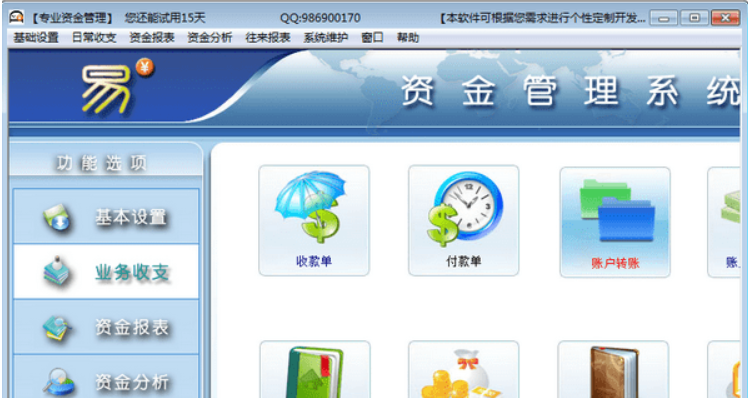This screenshot has height=398, width=748.
Task: Click the gold coins money bag icon
Action: click(463, 369)
